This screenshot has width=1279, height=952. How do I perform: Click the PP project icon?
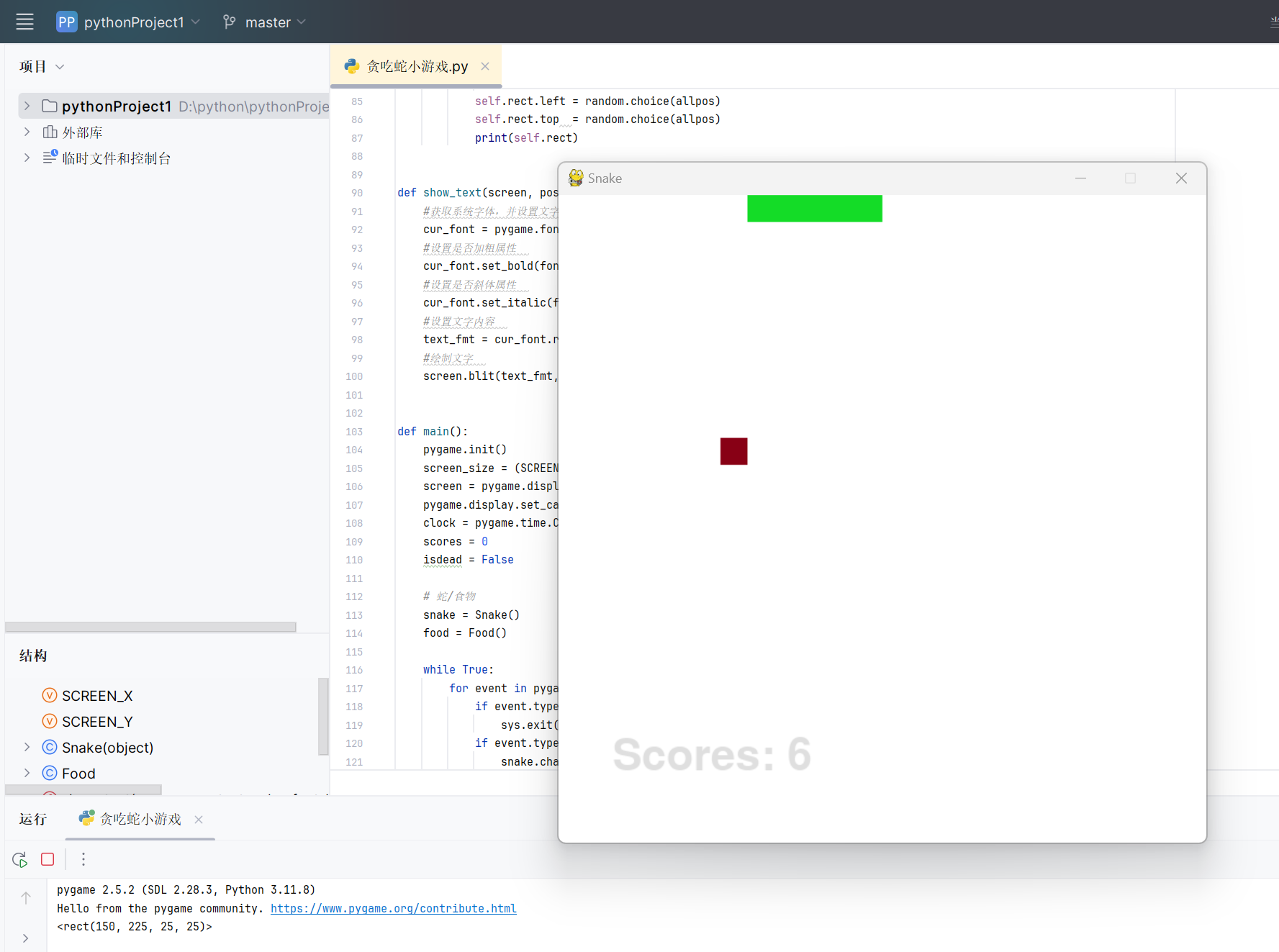[66, 22]
